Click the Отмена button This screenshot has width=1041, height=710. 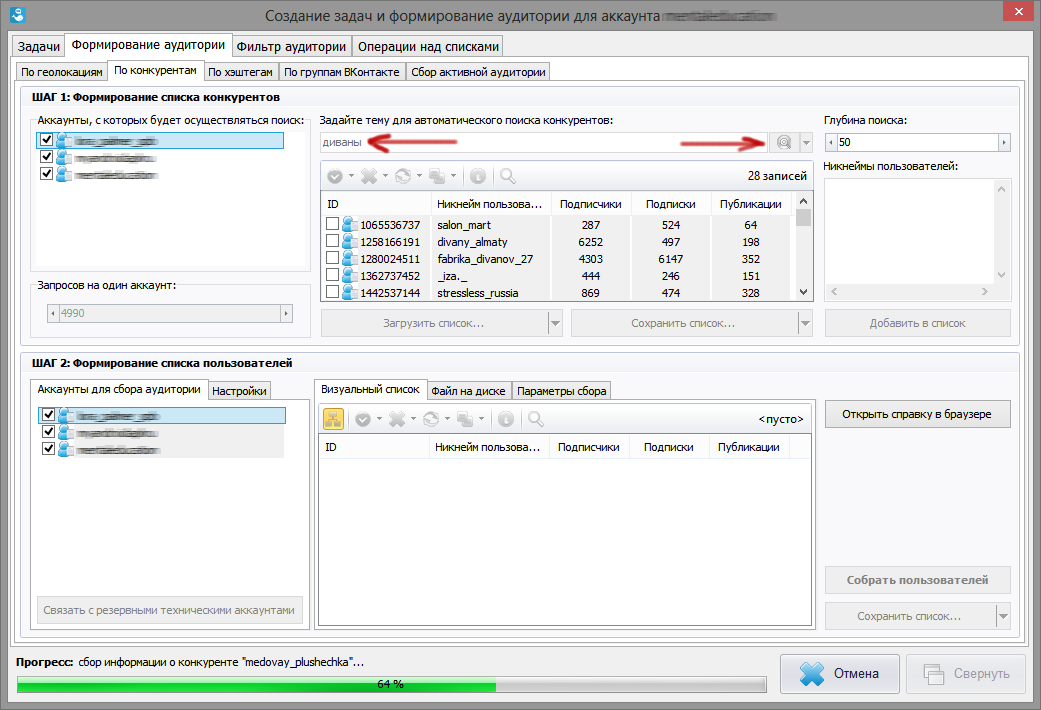(x=840, y=673)
